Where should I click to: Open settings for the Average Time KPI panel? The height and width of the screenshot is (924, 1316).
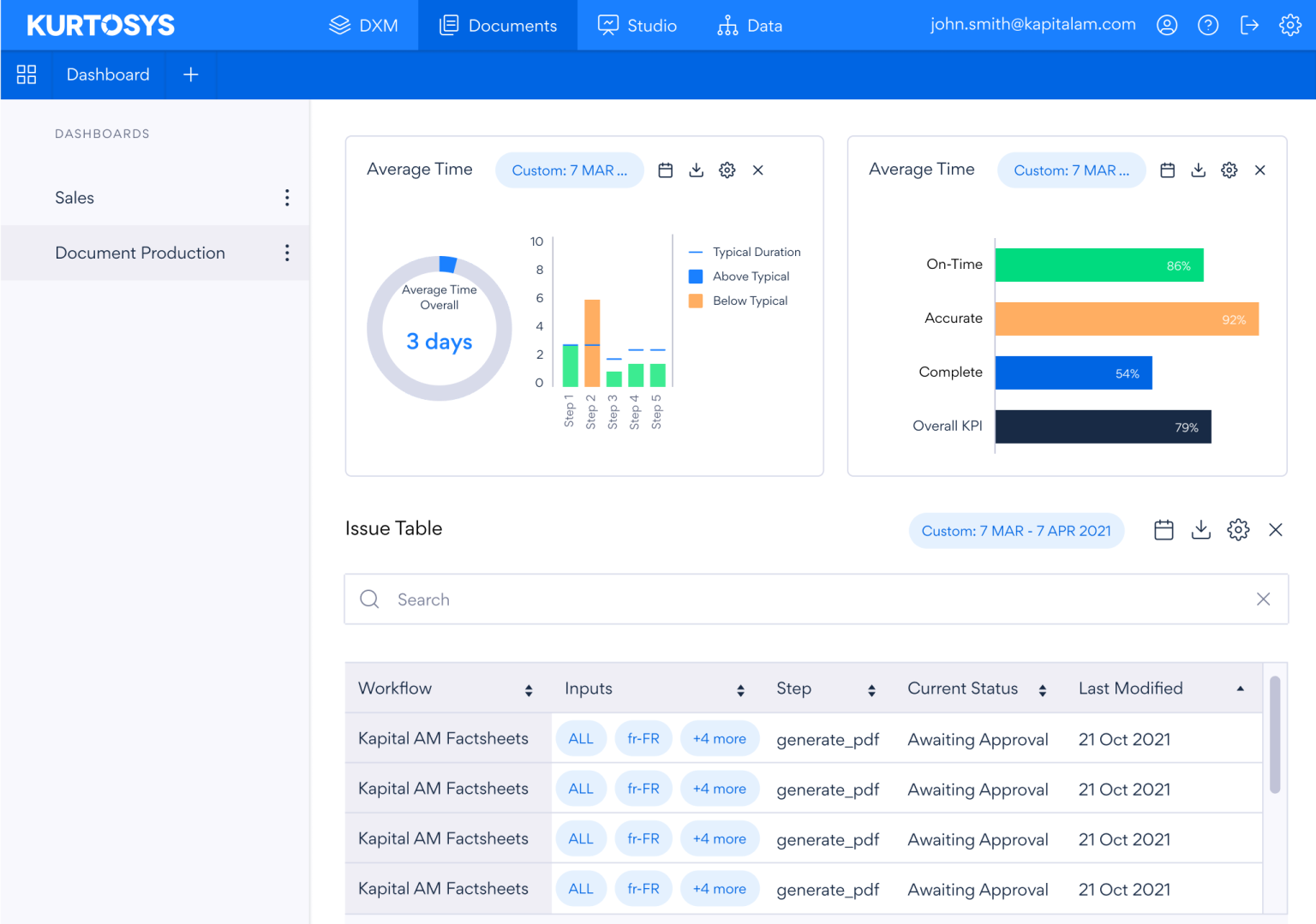(1229, 170)
